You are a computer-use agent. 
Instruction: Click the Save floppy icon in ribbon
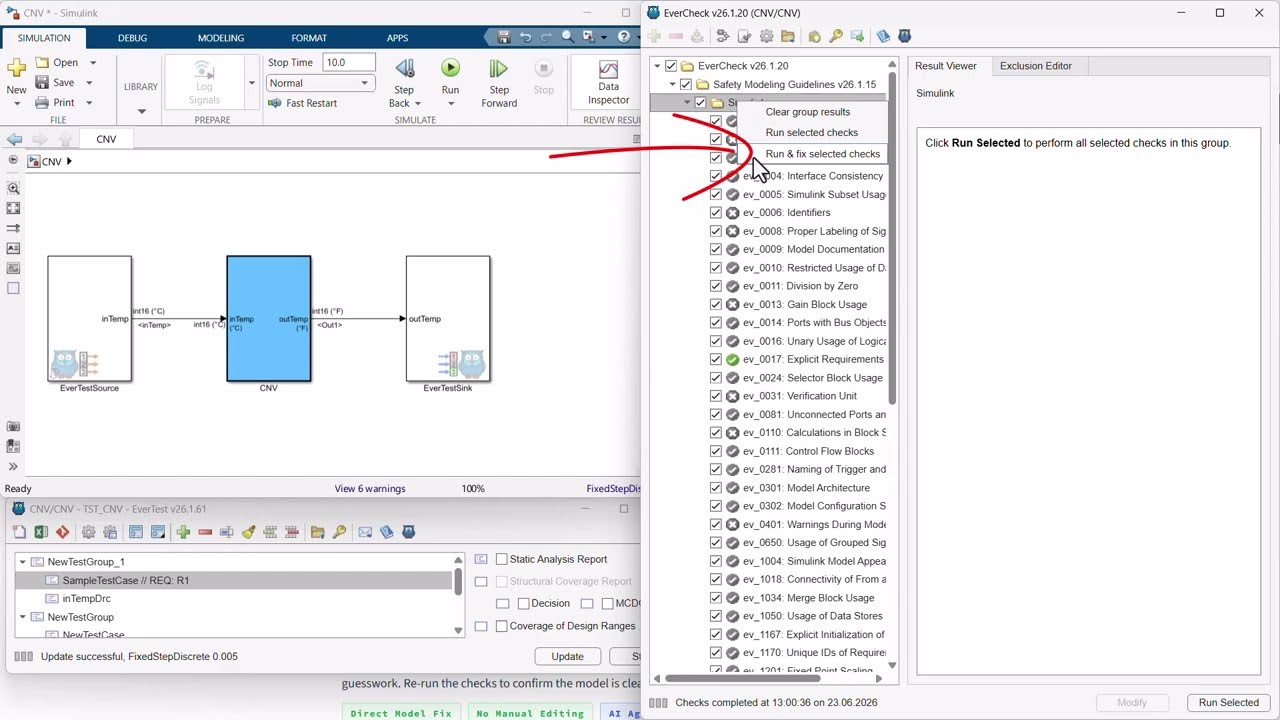42,82
